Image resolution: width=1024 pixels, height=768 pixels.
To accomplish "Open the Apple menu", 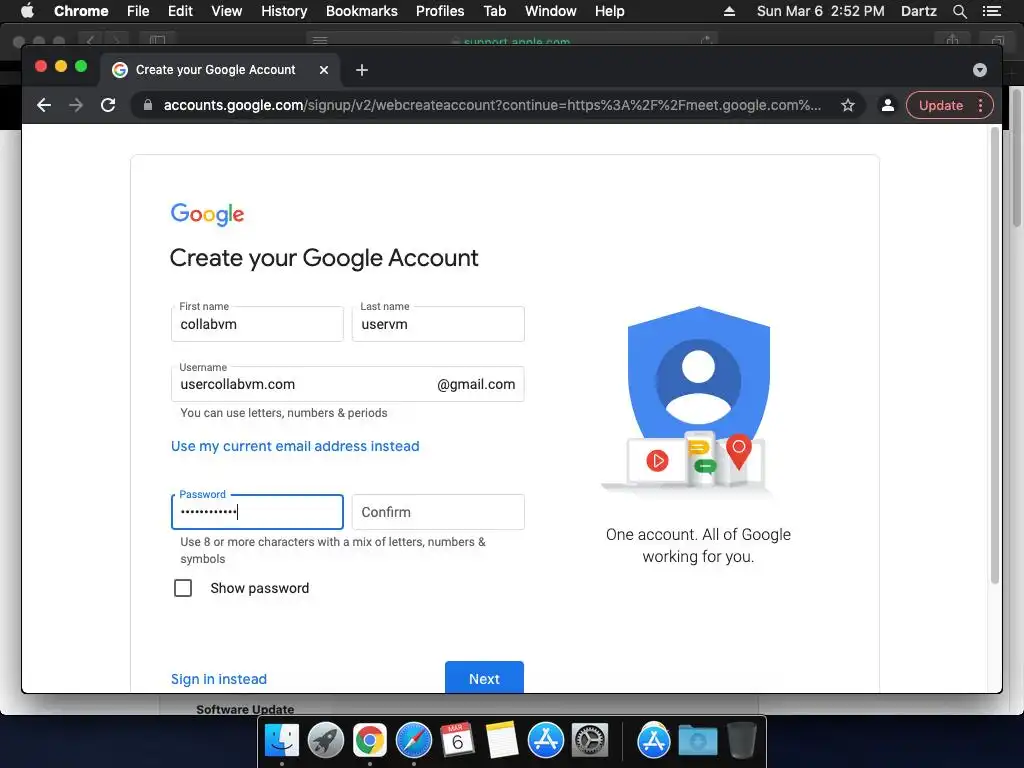I will [x=27, y=11].
